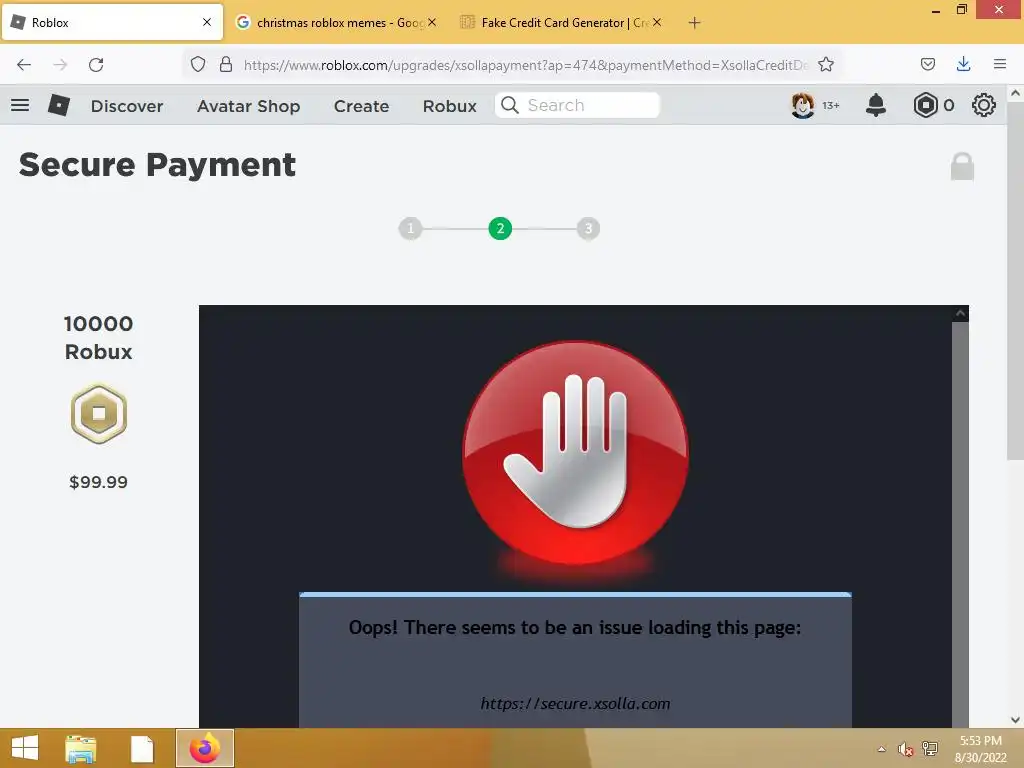Click the payment frame scroll-up arrow
Viewport: 1024px width, 768px height.
pos(960,313)
